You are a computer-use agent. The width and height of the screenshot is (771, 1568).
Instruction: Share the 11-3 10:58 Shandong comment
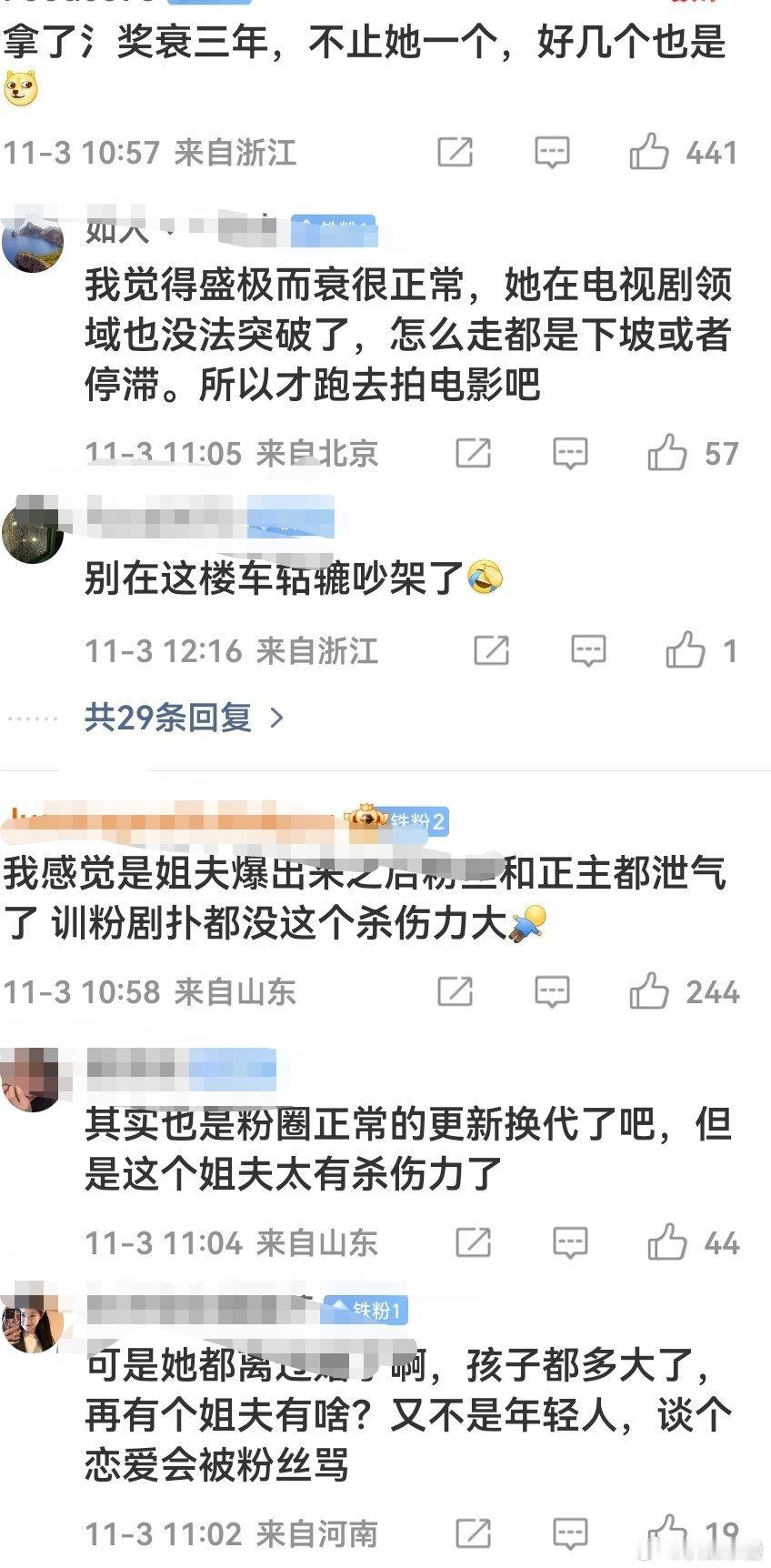(455, 990)
